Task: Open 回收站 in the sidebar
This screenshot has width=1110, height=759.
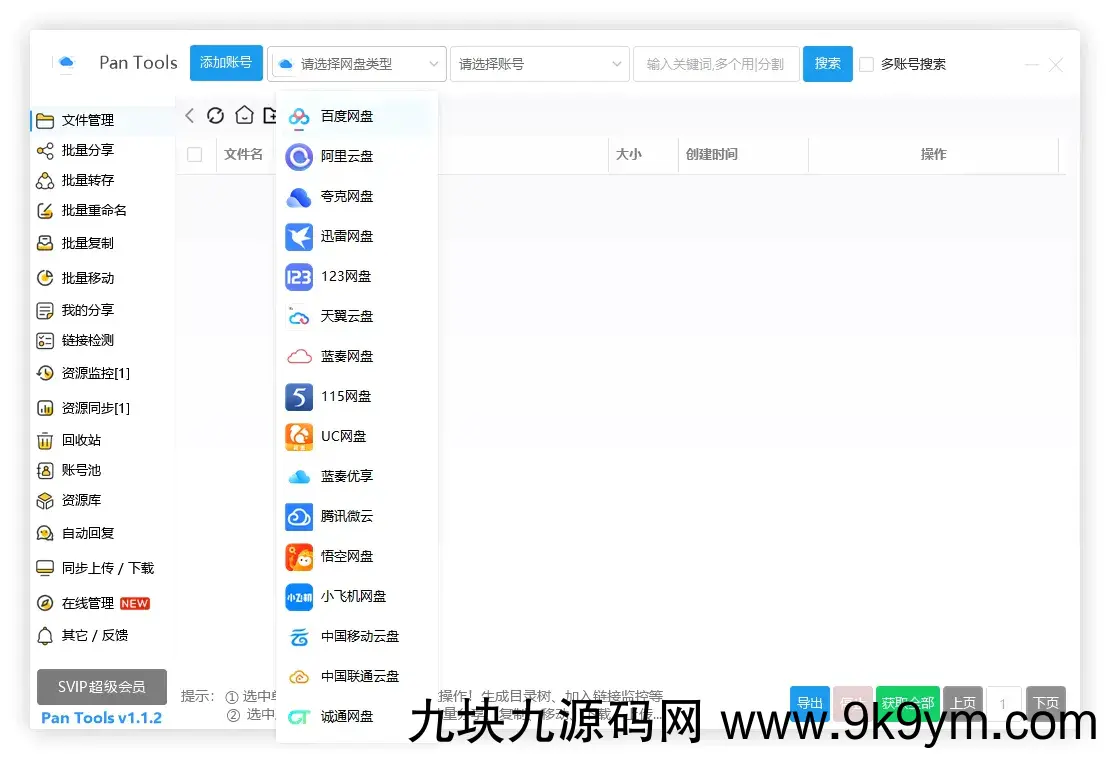Action: 80,441
